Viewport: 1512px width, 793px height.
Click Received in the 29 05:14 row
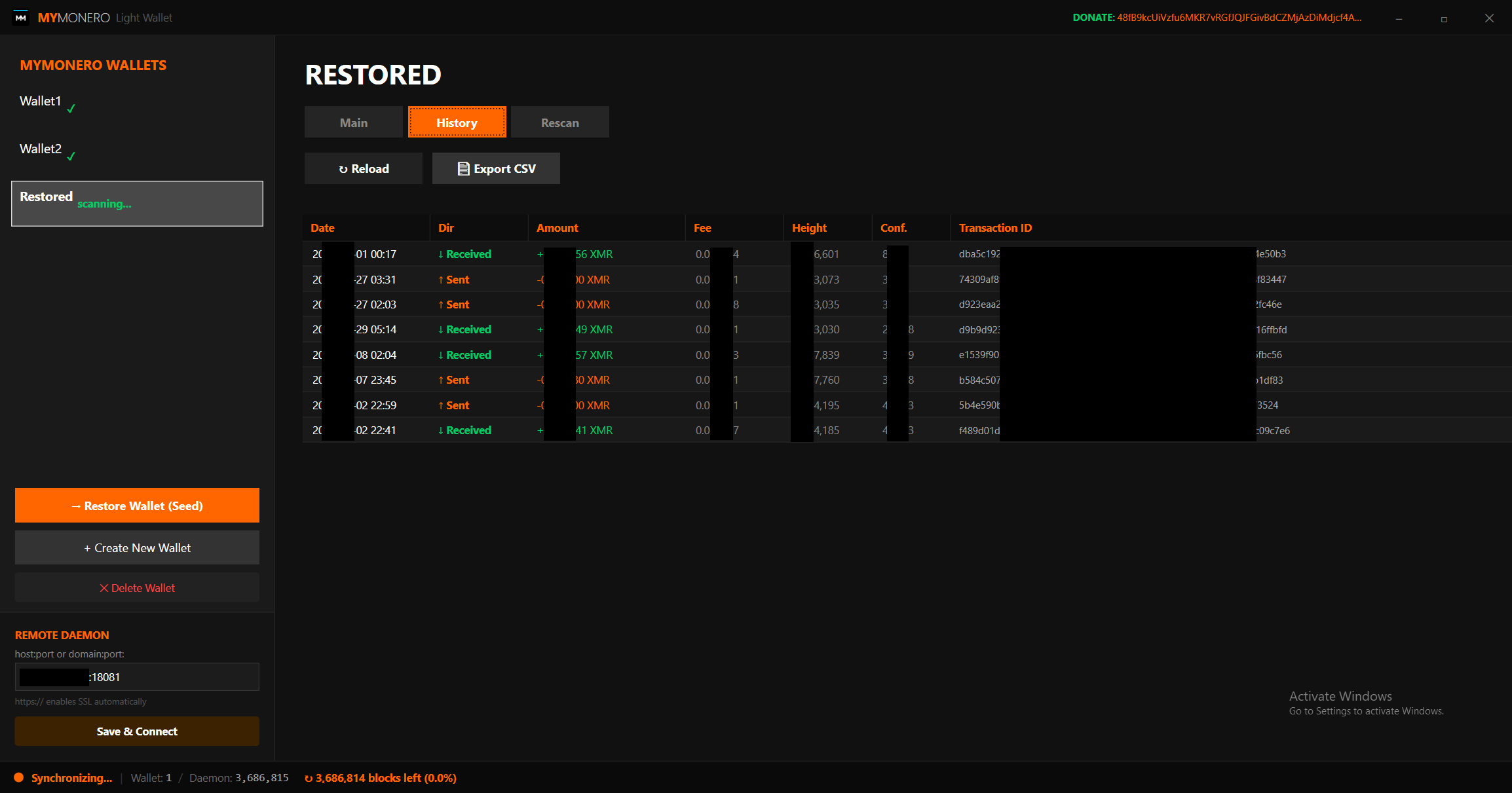[464, 329]
